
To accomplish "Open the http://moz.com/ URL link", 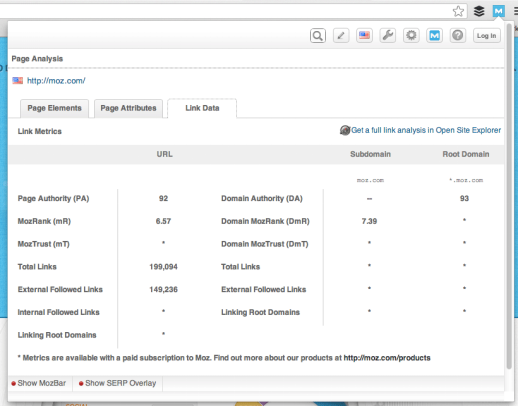I will [x=56, y=81].
